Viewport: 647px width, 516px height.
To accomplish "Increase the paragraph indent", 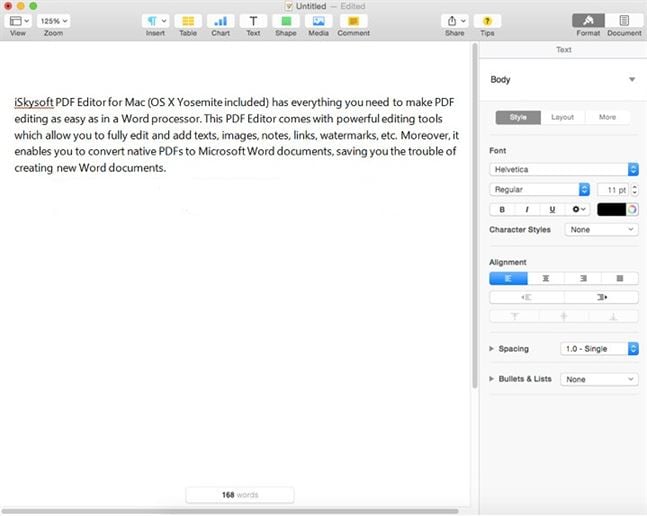I will click(x=601, y=297).
